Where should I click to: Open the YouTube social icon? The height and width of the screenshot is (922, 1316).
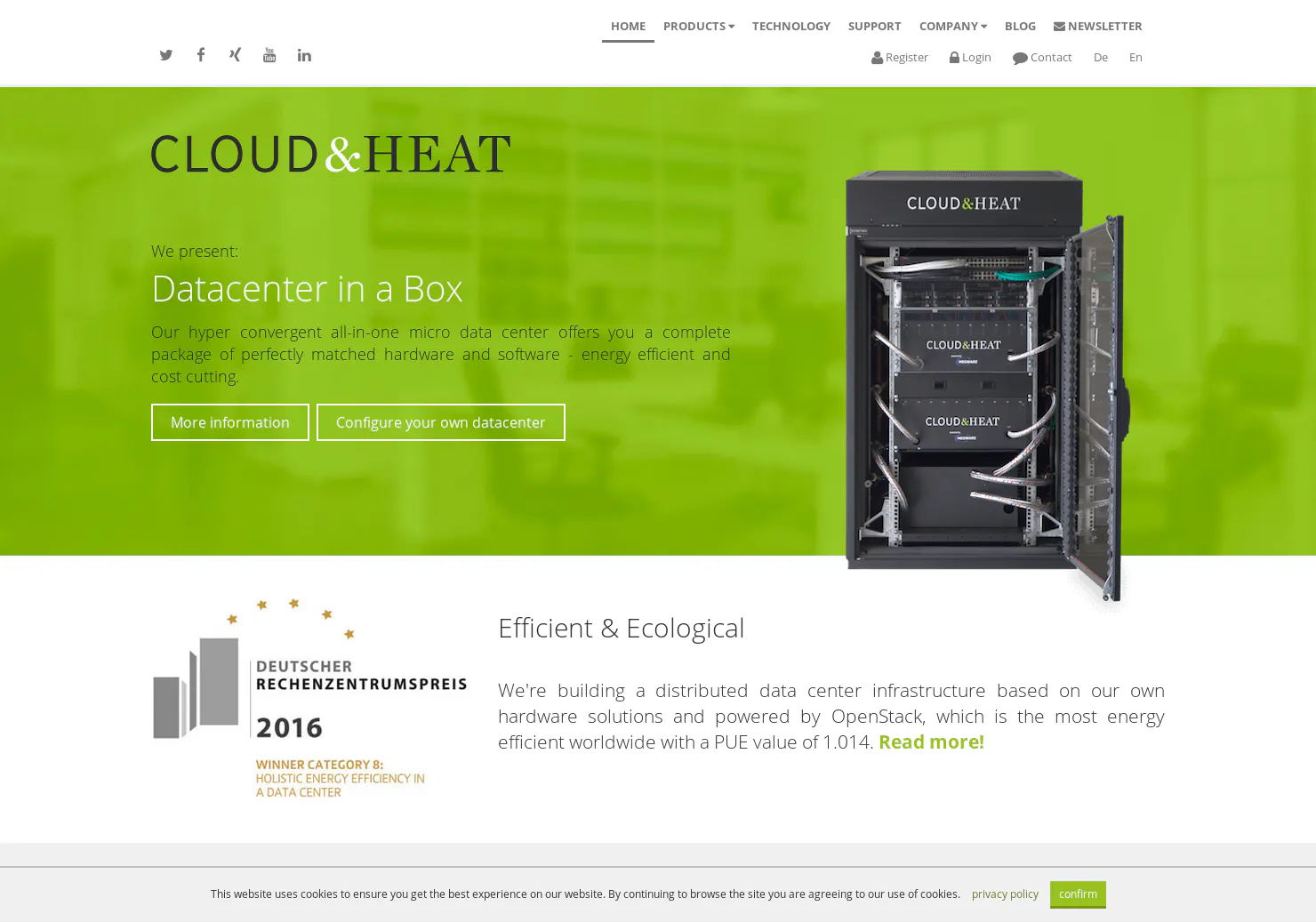pos(269,55)
